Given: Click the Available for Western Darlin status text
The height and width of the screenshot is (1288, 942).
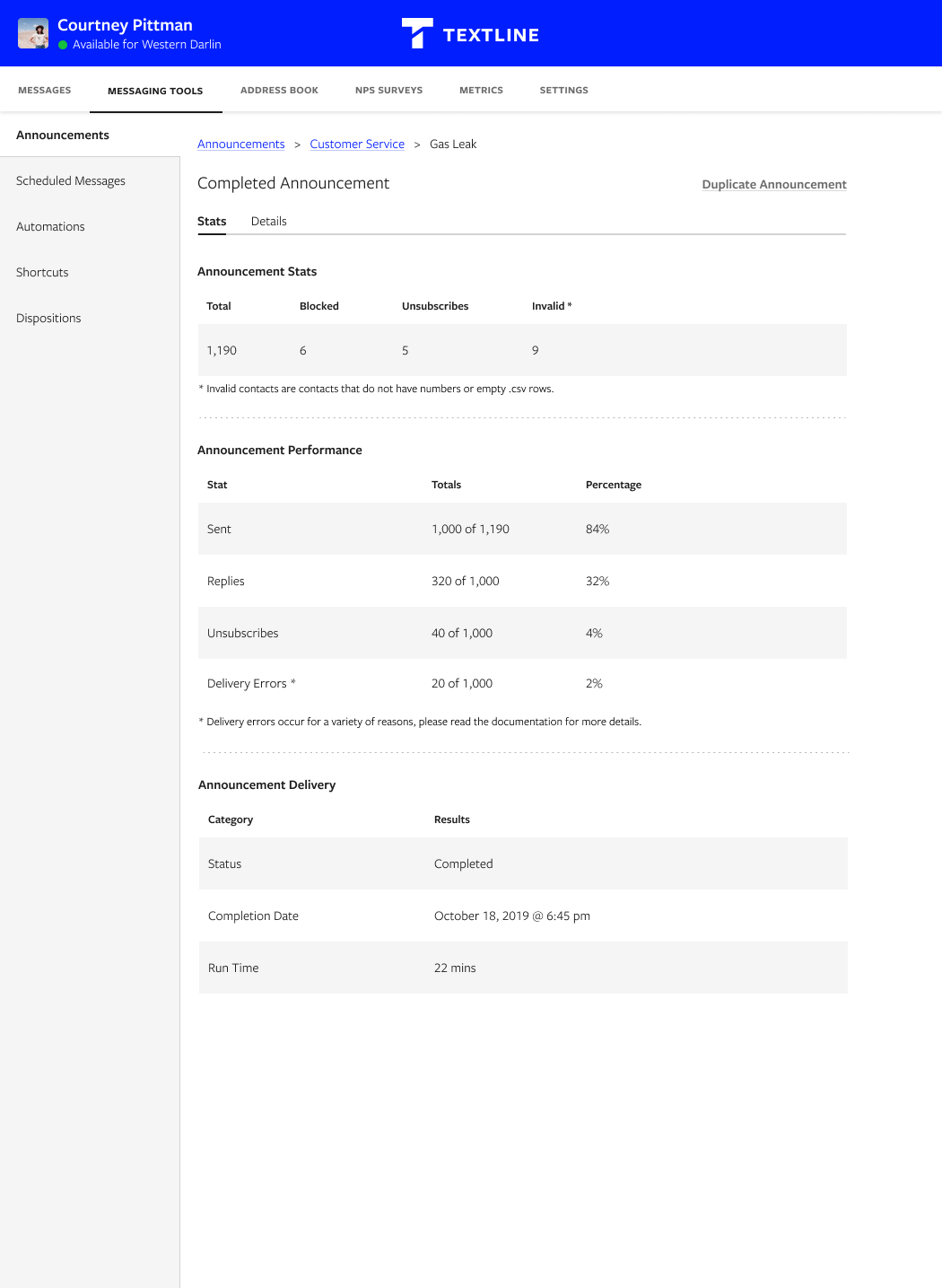Looking at the screenshot, I should (x=147, y=45).
